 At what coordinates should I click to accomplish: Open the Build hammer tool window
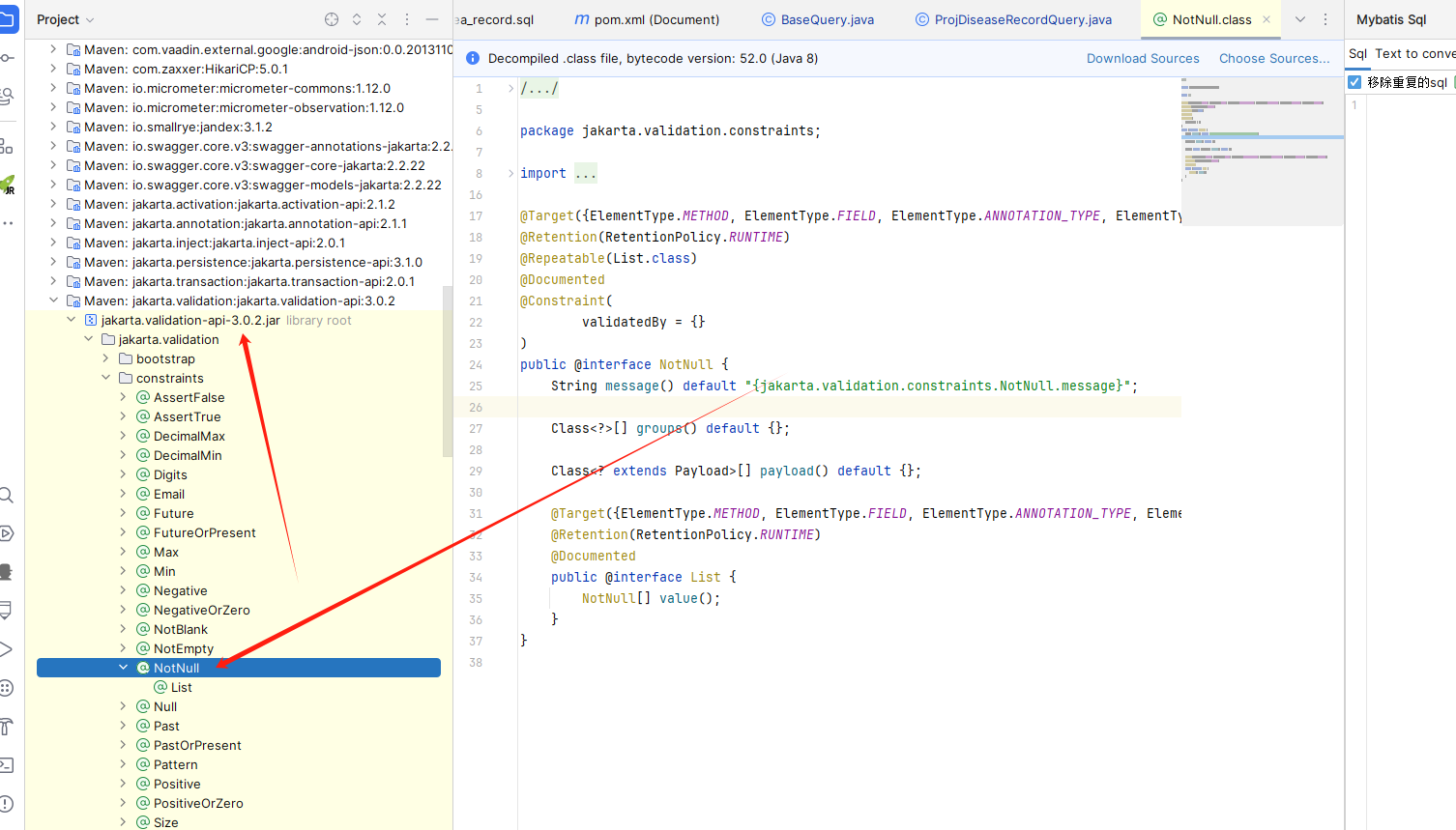tap(7, 727)
